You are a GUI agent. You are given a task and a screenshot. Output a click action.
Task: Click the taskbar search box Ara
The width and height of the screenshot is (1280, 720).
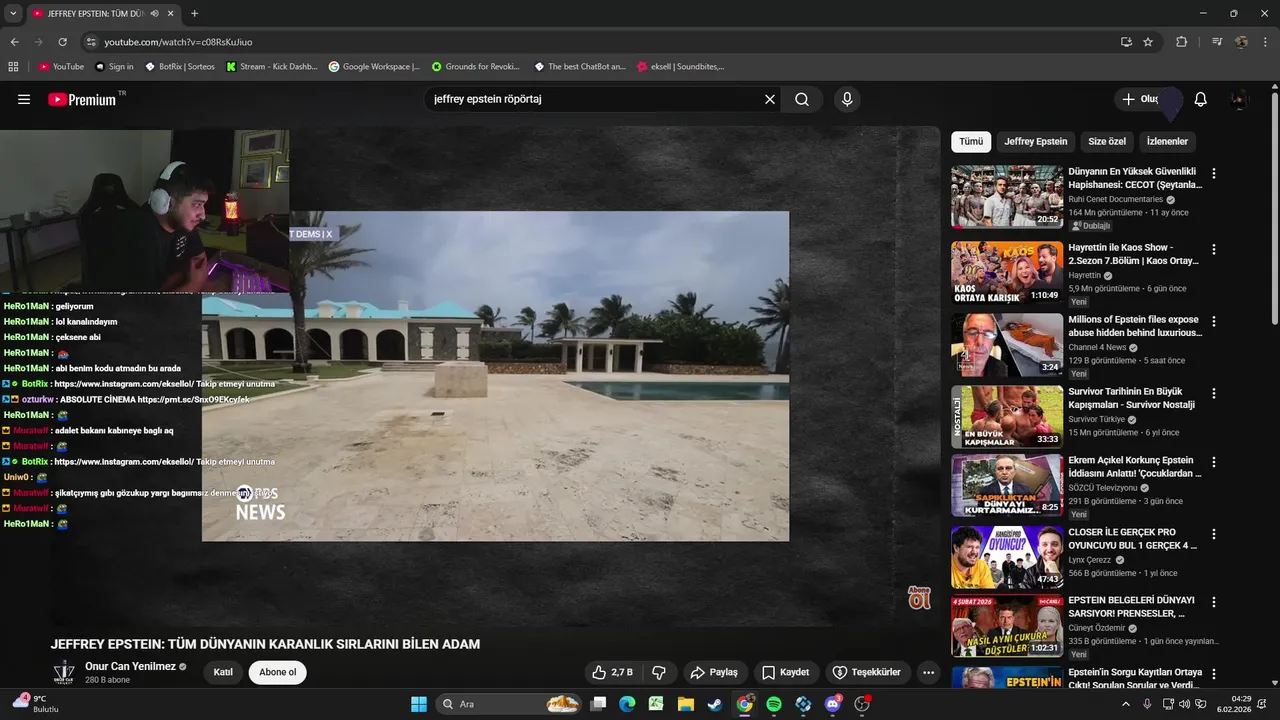[510, 704]
